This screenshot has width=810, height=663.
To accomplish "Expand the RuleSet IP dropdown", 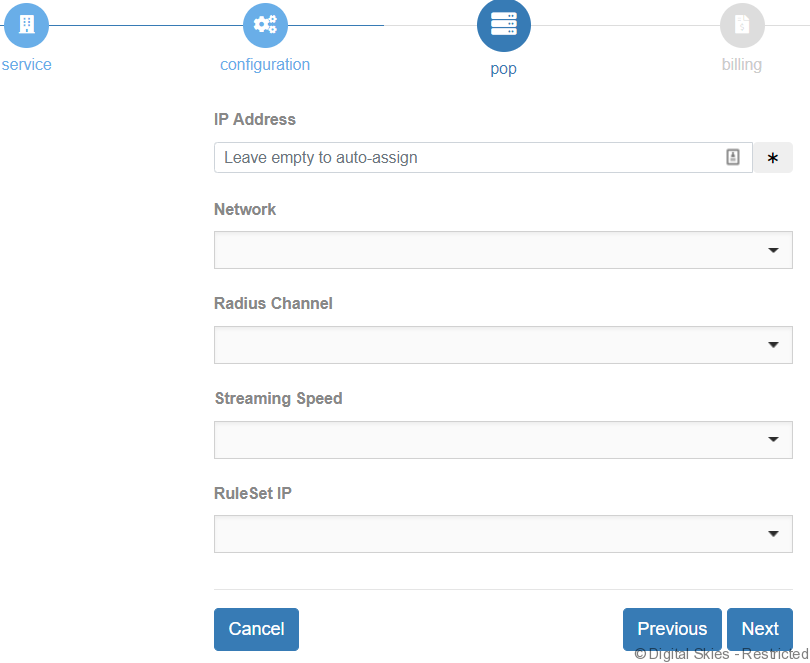I will 503,534.
